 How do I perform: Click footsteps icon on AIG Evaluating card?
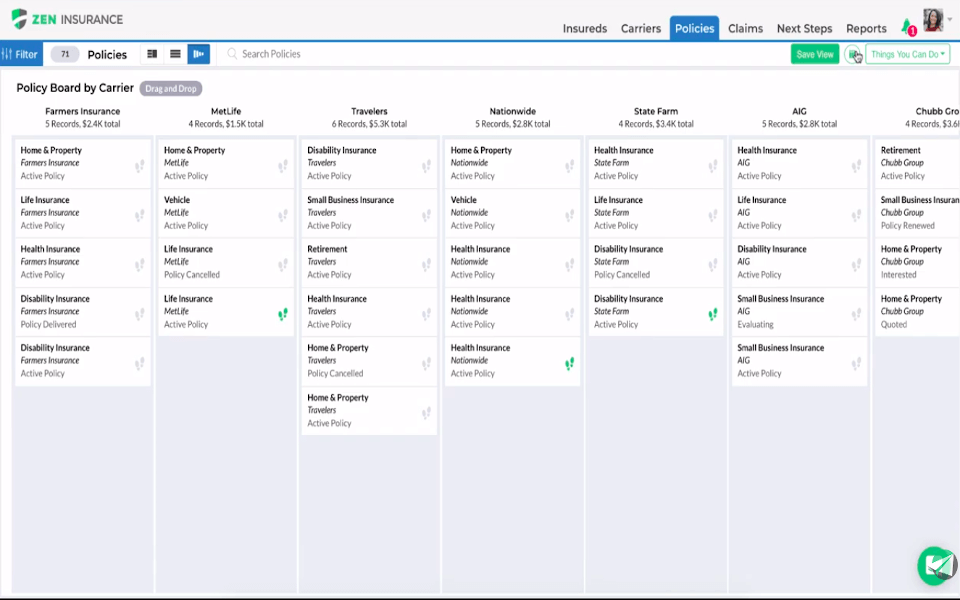tap(856, 314)
